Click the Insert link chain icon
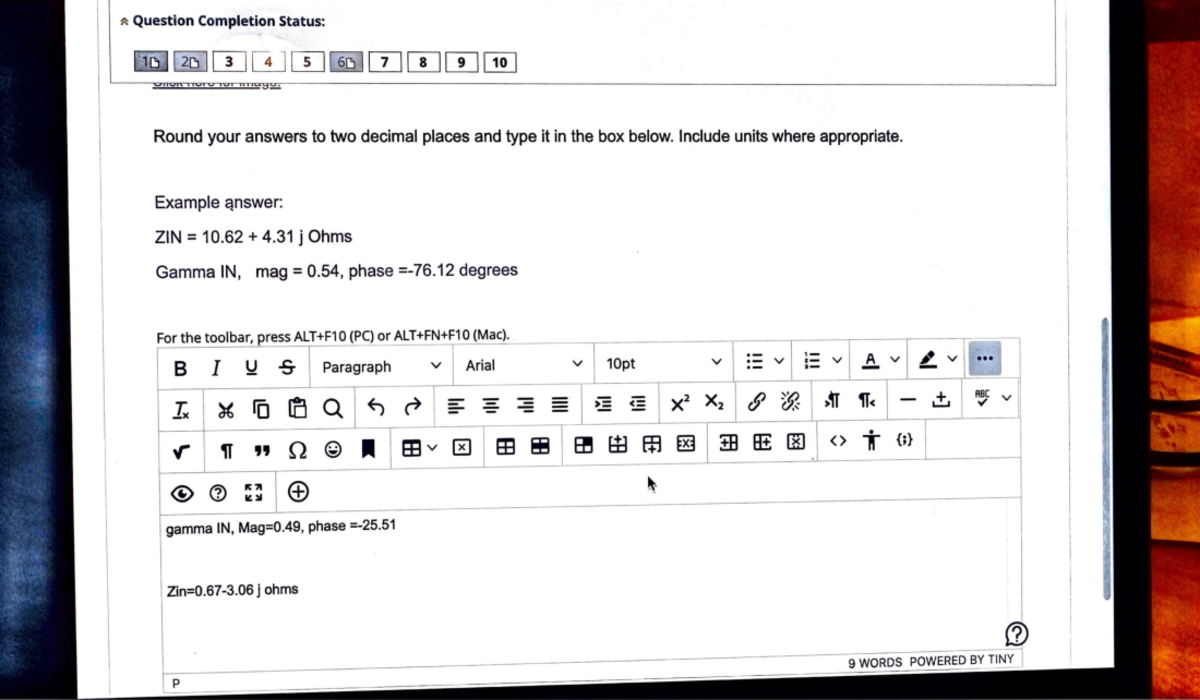1200x700 pixels. 758,403
